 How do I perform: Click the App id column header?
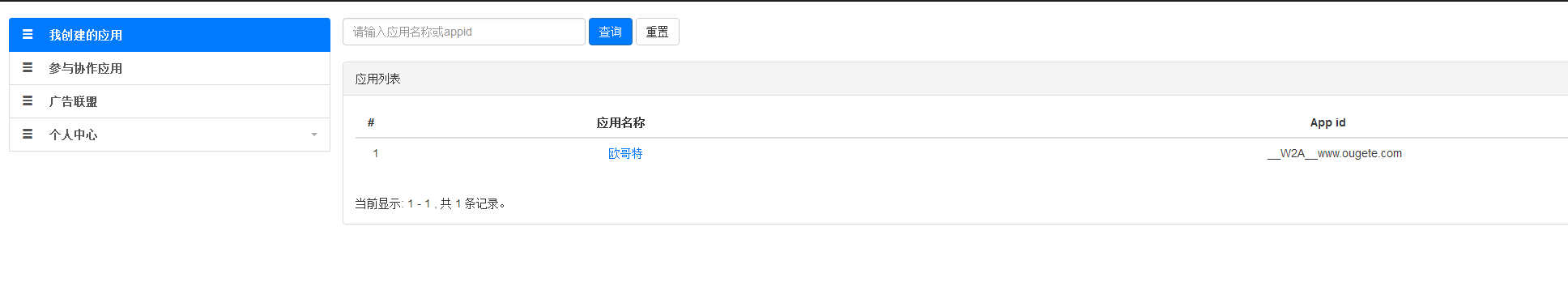pos(1328,122)
